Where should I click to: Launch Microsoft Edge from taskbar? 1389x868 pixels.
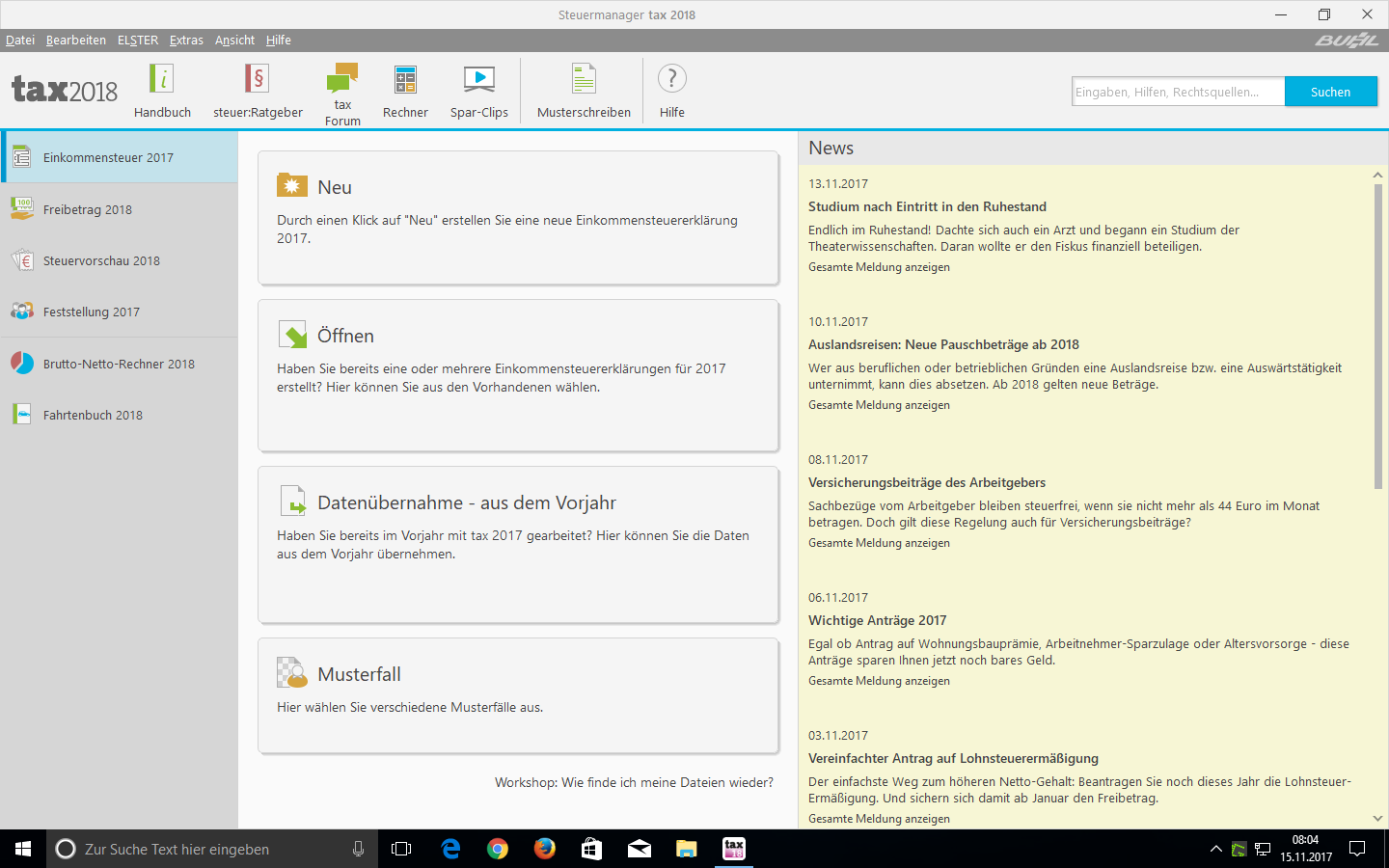450,849
